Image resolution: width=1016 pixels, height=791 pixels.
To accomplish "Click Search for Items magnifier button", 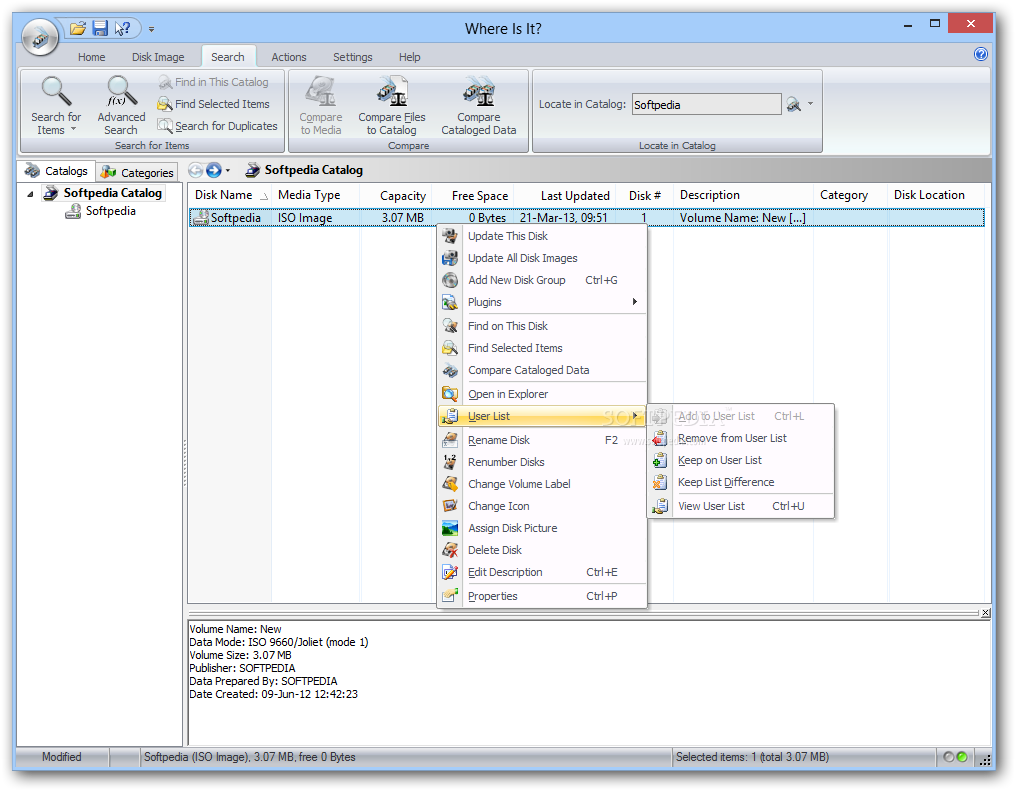I will (x=56, y=105).
